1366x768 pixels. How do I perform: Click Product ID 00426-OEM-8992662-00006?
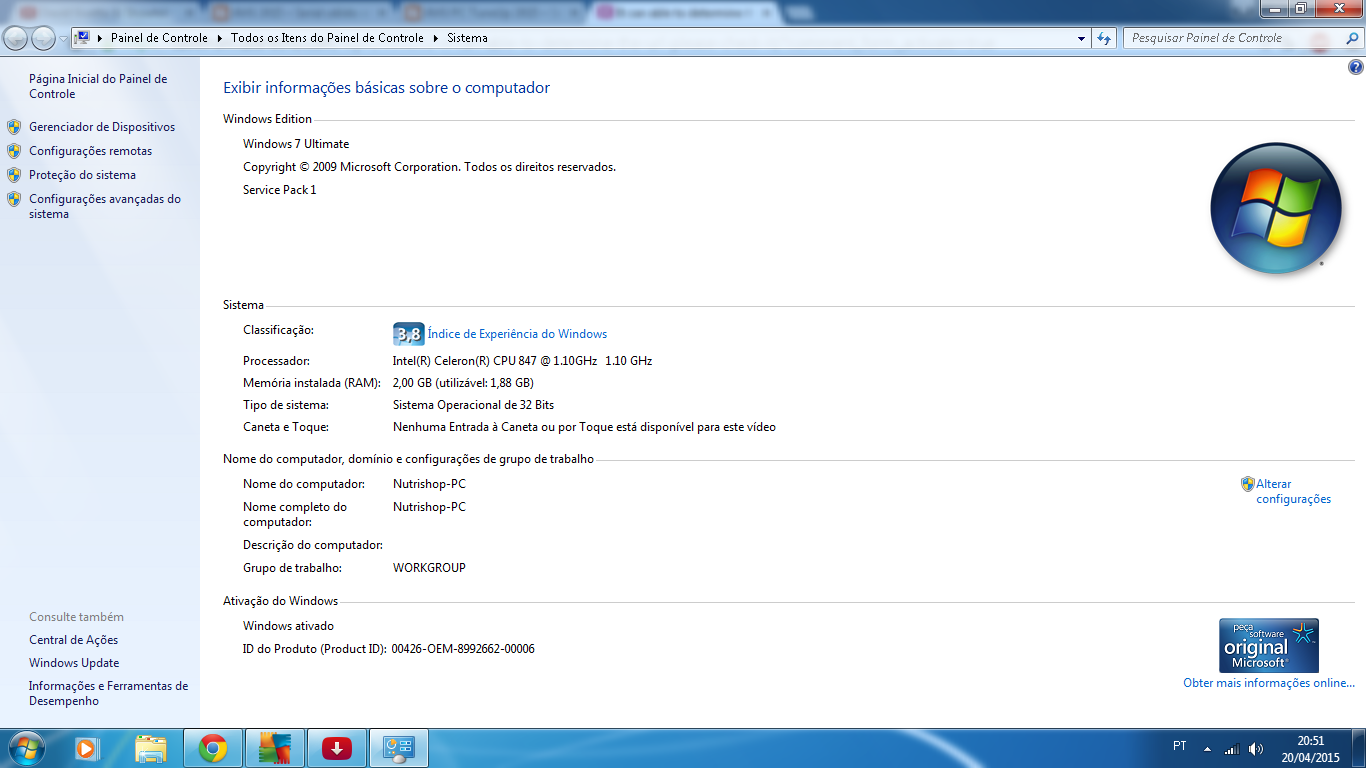pos(463,649)
